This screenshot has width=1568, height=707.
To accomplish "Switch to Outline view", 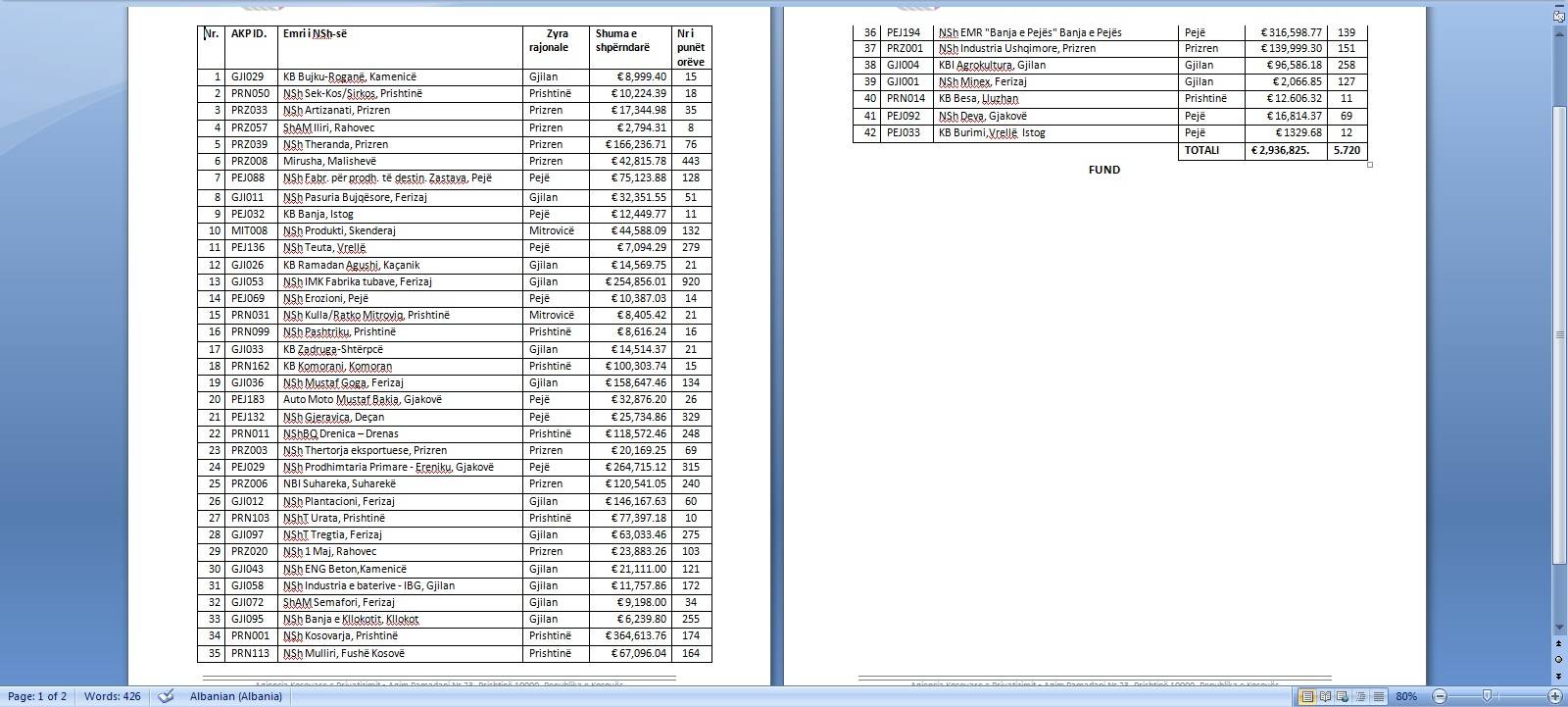I will (1360, 696).
